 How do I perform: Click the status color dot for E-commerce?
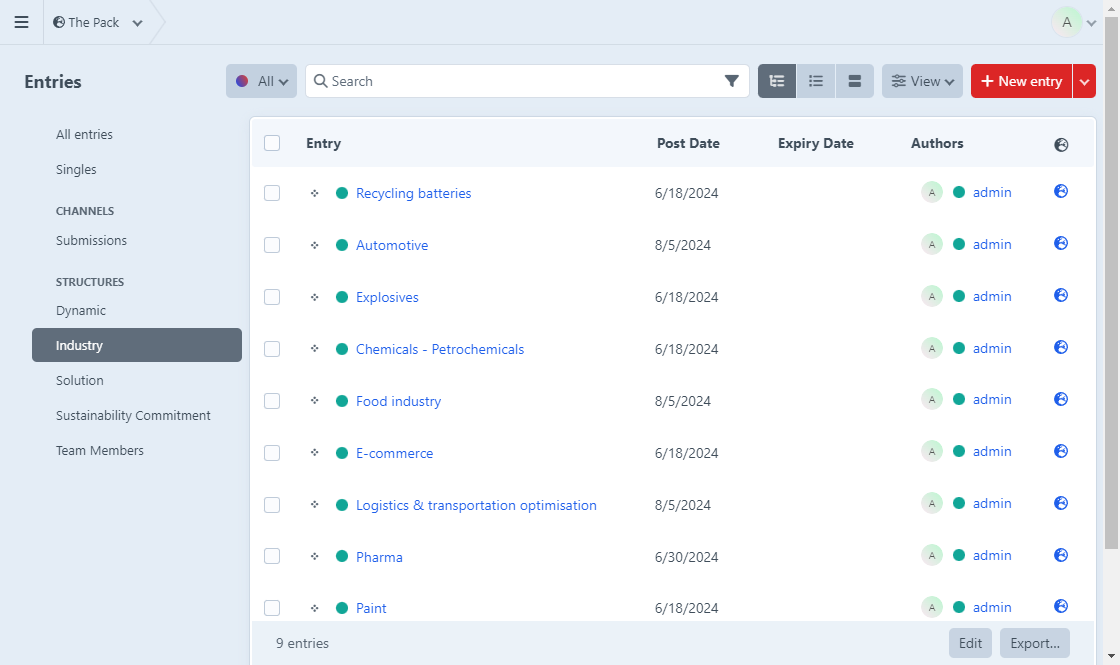pyautogui.click(x=342, y=453)
